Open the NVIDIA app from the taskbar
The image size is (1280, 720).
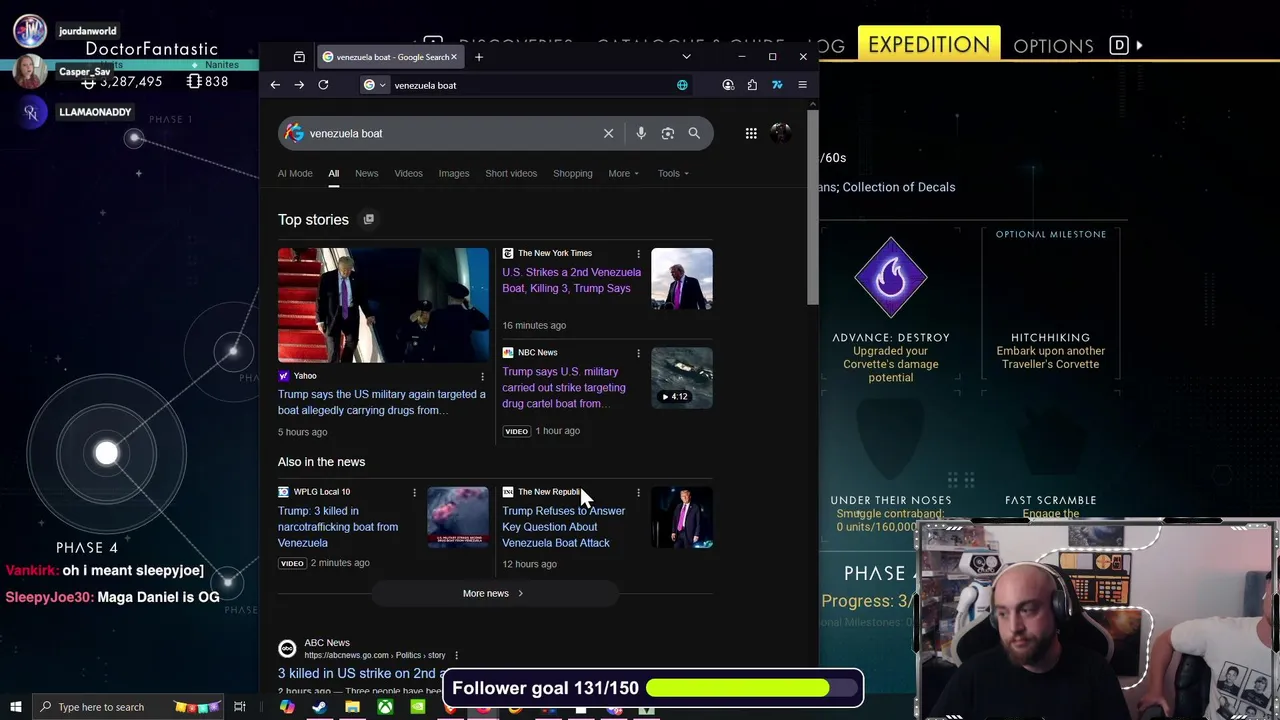(x=418, y=707)
